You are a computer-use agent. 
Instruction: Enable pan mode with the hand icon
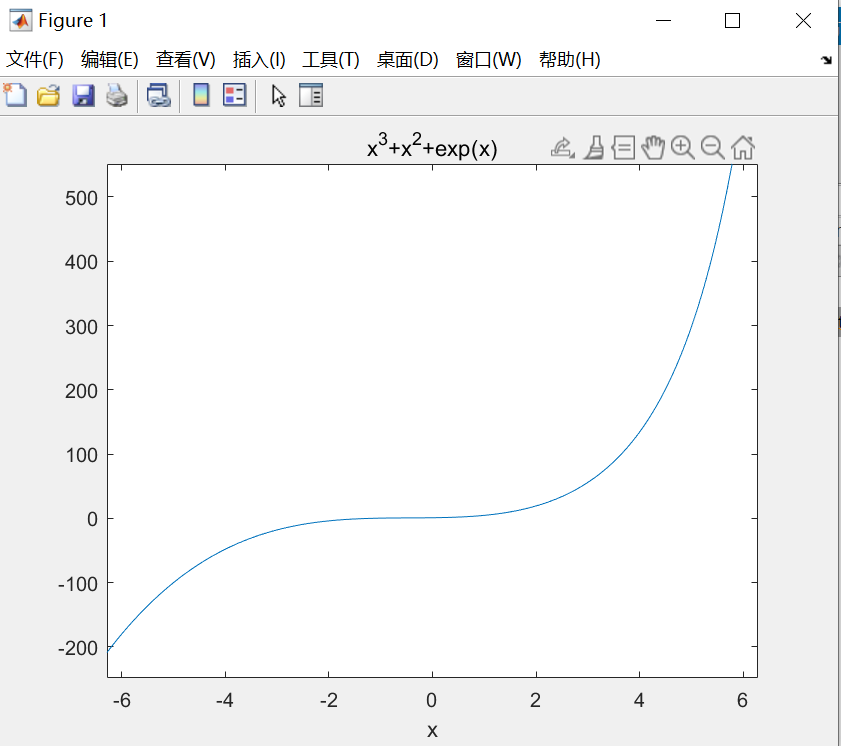tap(652, 147)
